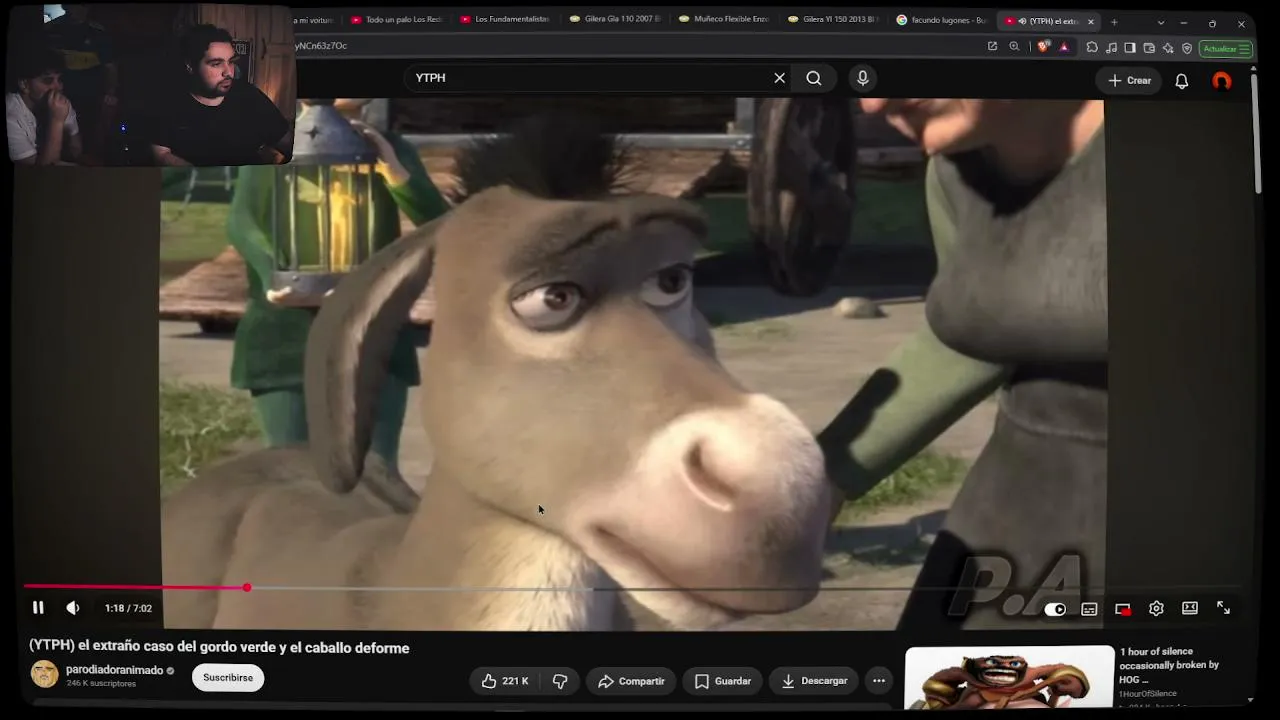Click the green Actualizar update button
Image resolution: width=1280 pixels, height=720 pixels.
1226,48
